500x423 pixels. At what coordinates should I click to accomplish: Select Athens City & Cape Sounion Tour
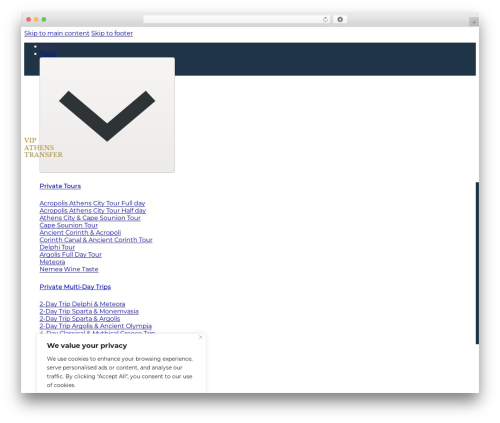coord(90,218)
